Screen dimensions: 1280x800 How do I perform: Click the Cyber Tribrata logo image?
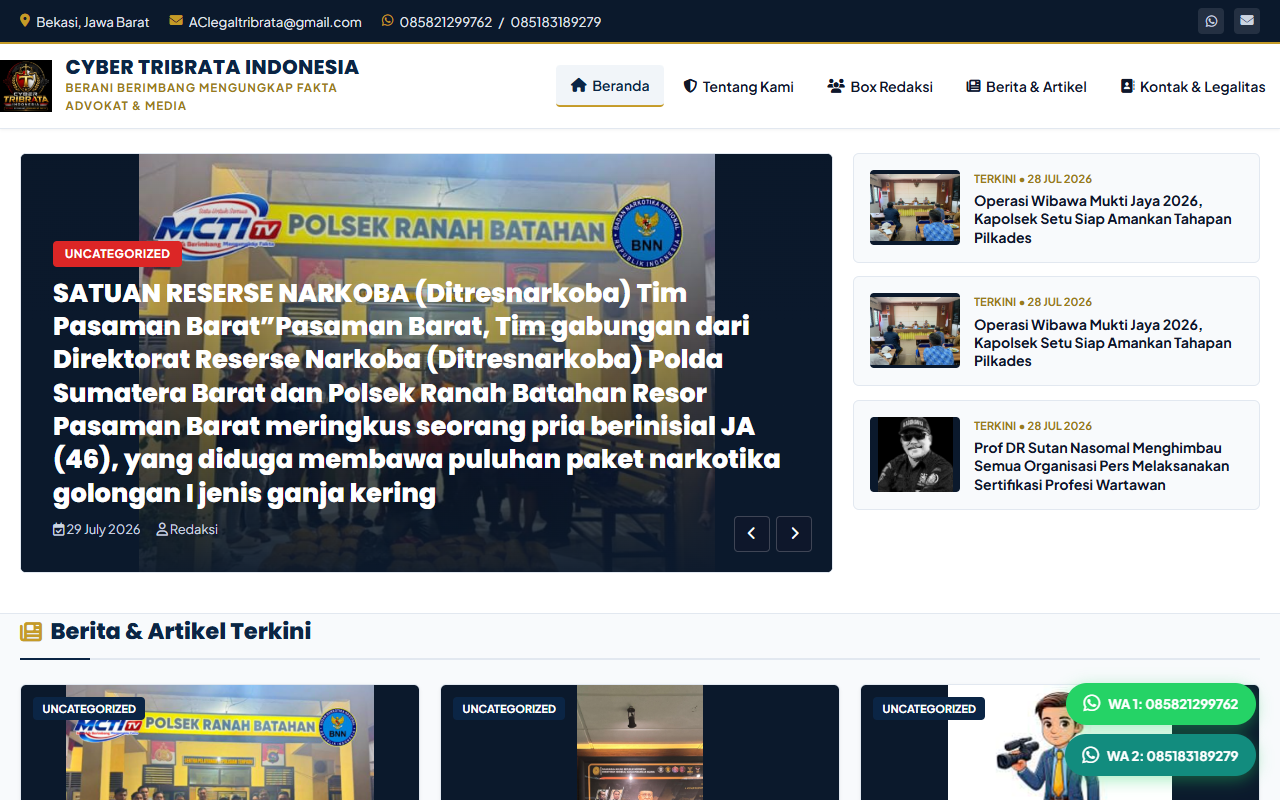coord(26,86)
